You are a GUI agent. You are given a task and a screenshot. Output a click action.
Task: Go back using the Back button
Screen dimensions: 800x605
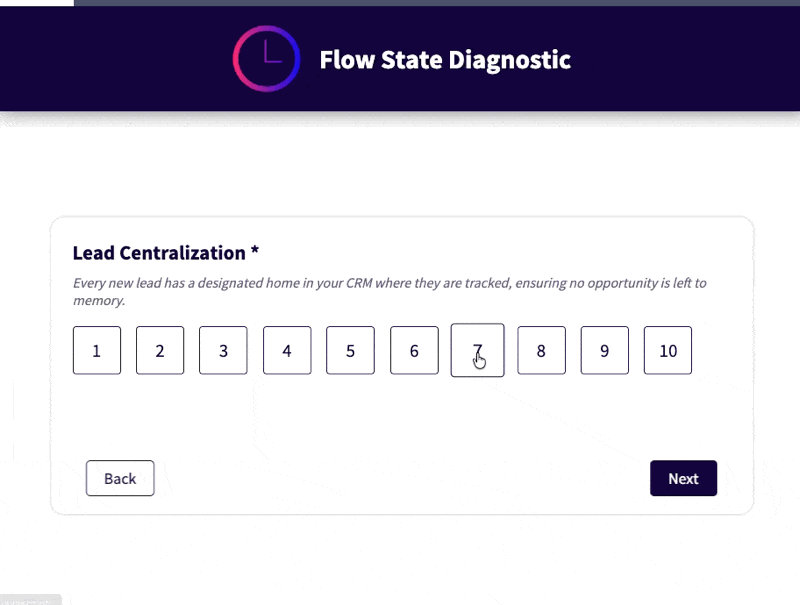120,478
